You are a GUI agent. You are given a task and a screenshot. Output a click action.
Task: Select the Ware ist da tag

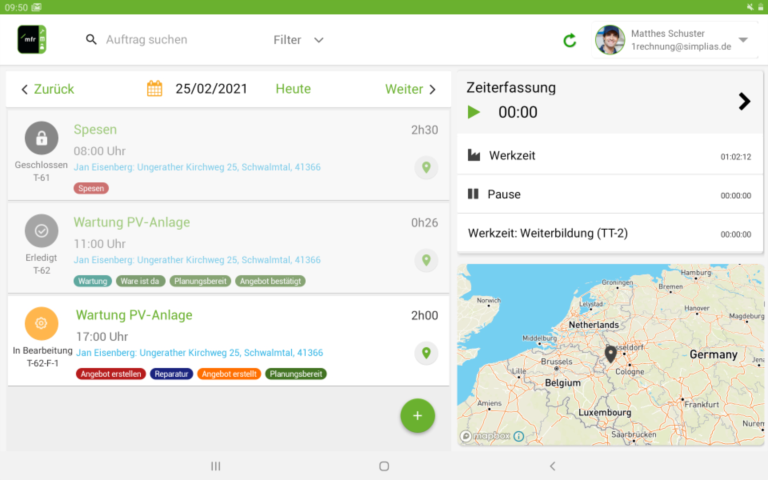click(x=140, y=281)
